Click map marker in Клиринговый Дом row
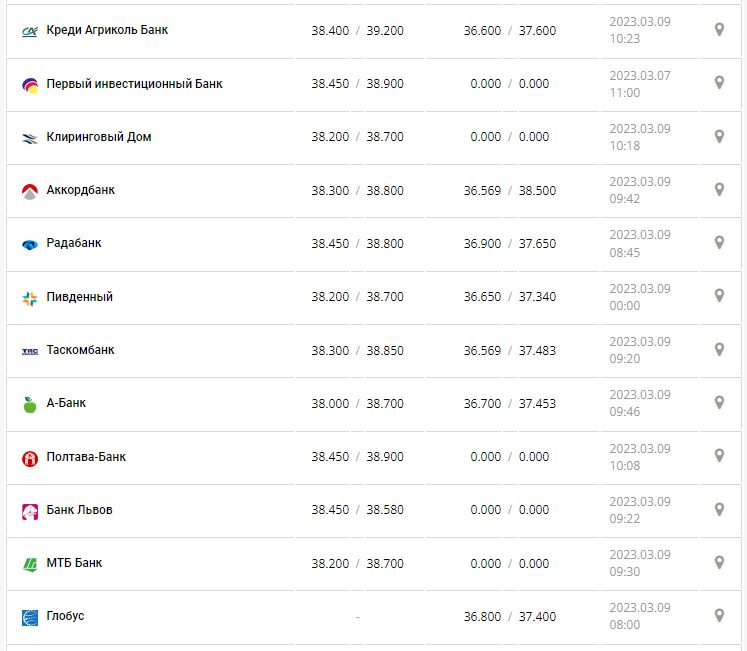The image size is (747, 651). (x=718, y=136)
